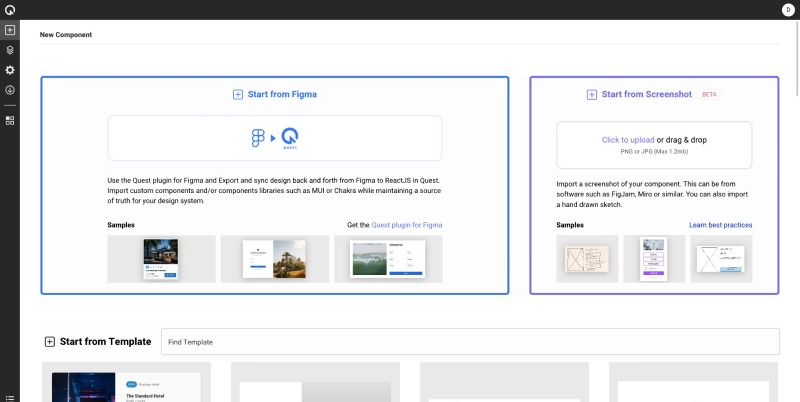Open the user avatar D menu
The height and width of the screenshot is (402, 800).
tap(788, 10)
